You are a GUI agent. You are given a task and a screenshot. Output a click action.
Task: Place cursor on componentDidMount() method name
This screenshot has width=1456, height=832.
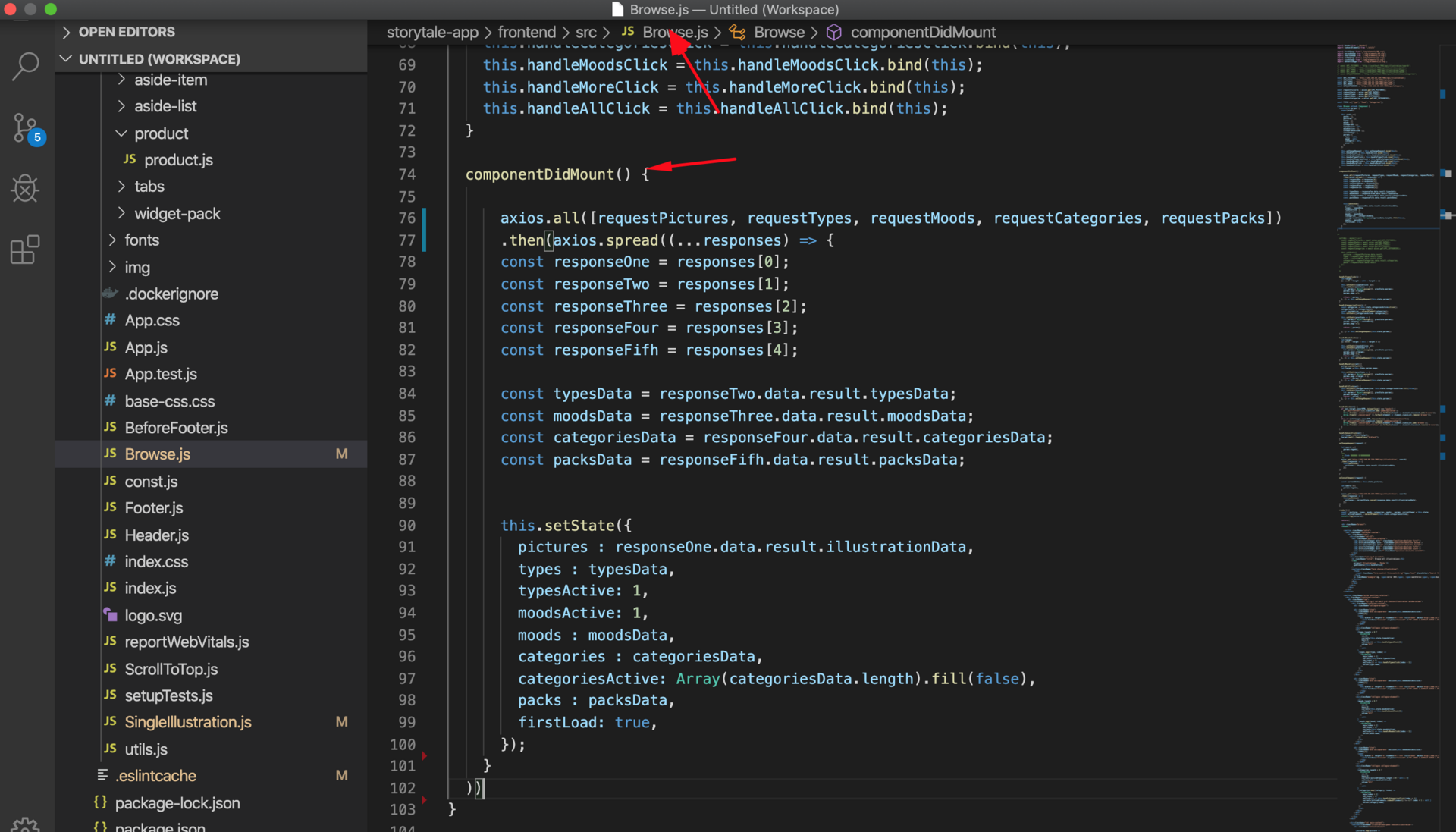[539, 174]
